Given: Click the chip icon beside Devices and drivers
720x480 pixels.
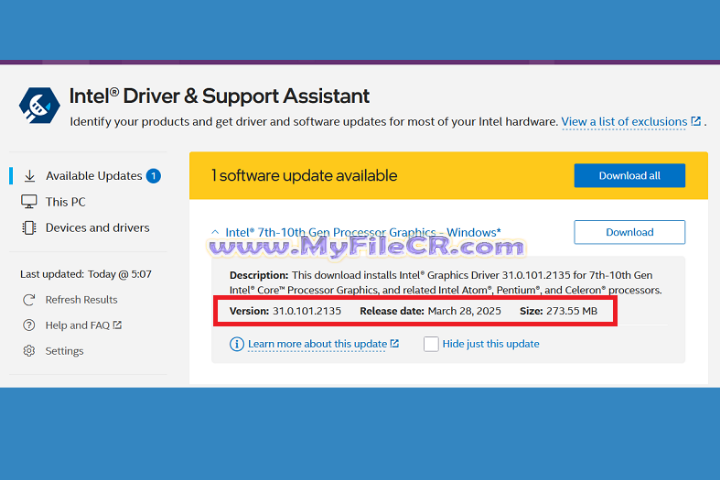Looking at the screenshot, I should [29, 227].
